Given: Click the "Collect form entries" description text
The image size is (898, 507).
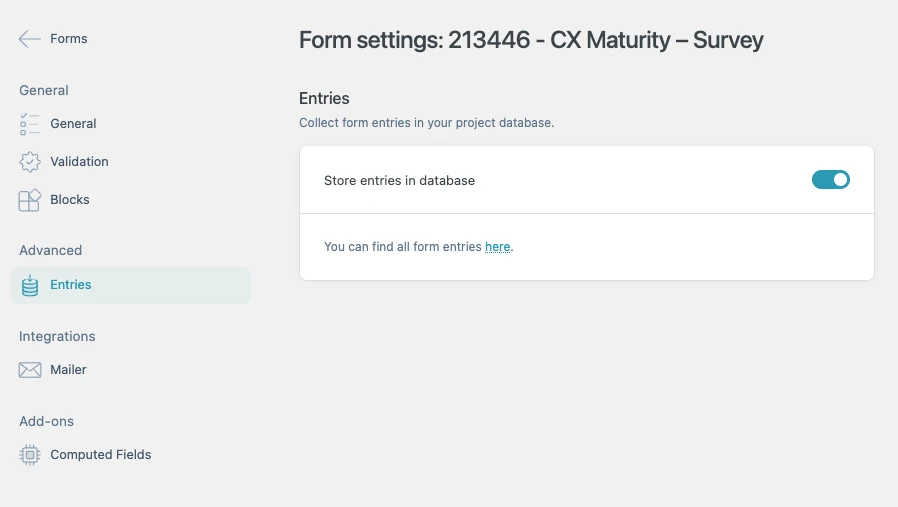Looking at the screenshot, I should coord(426,123).
